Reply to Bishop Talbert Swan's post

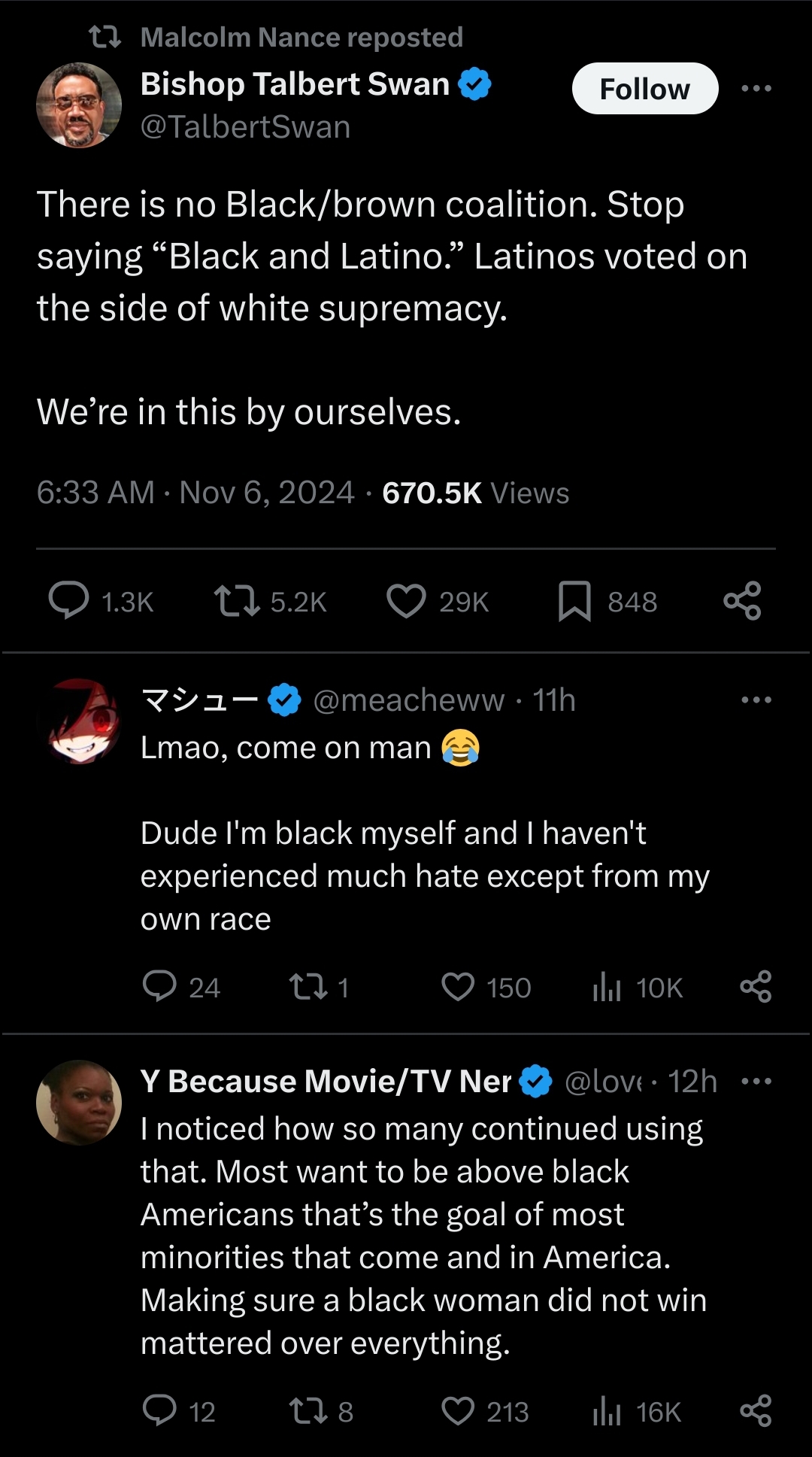[69, 601]
